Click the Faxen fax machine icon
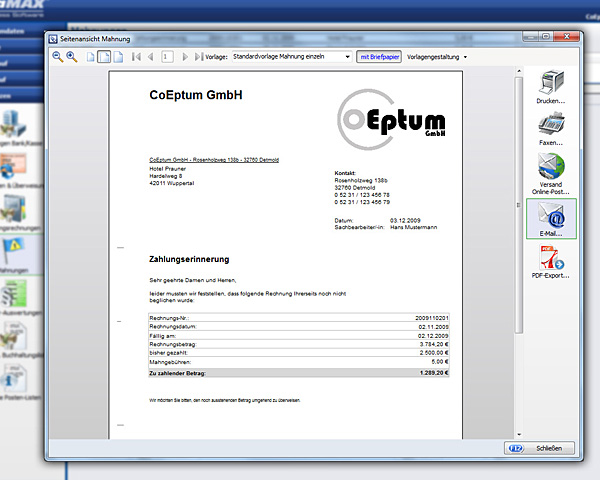Viewport: 600px width, 480px height. [x=551, y=123]
